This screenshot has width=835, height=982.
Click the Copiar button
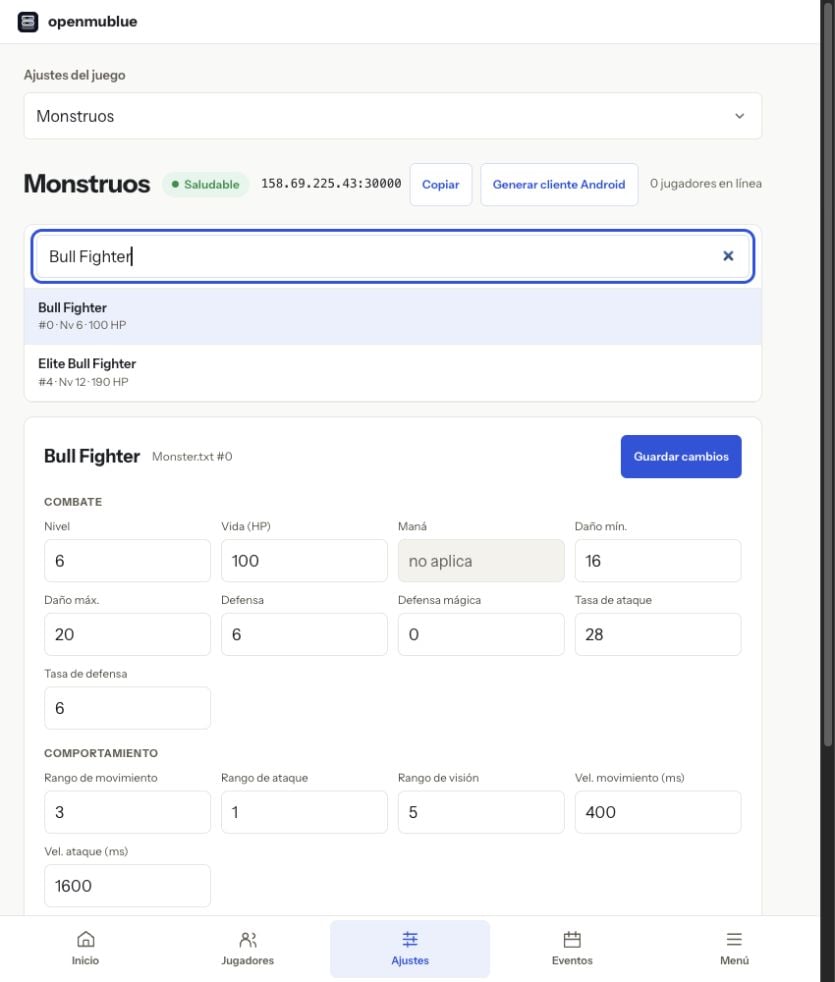pyautogui.click(x=440, y=184)
